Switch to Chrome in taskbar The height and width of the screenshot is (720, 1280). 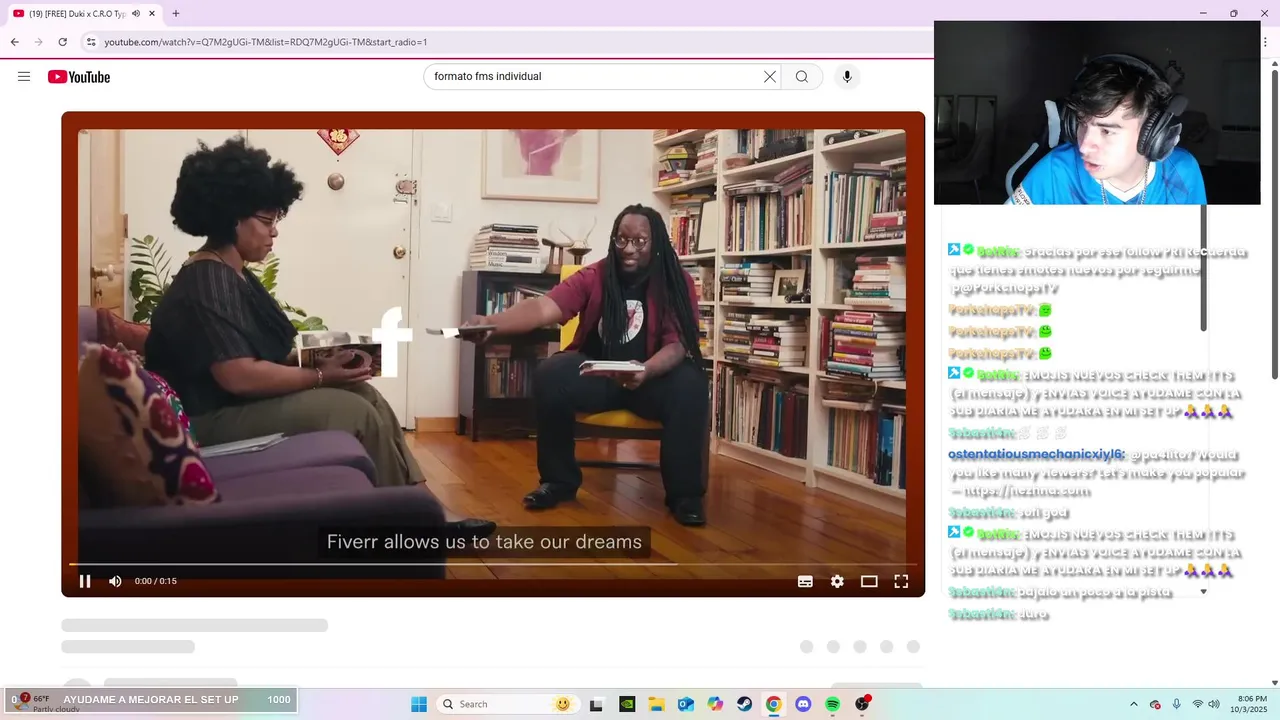point(774,704)
